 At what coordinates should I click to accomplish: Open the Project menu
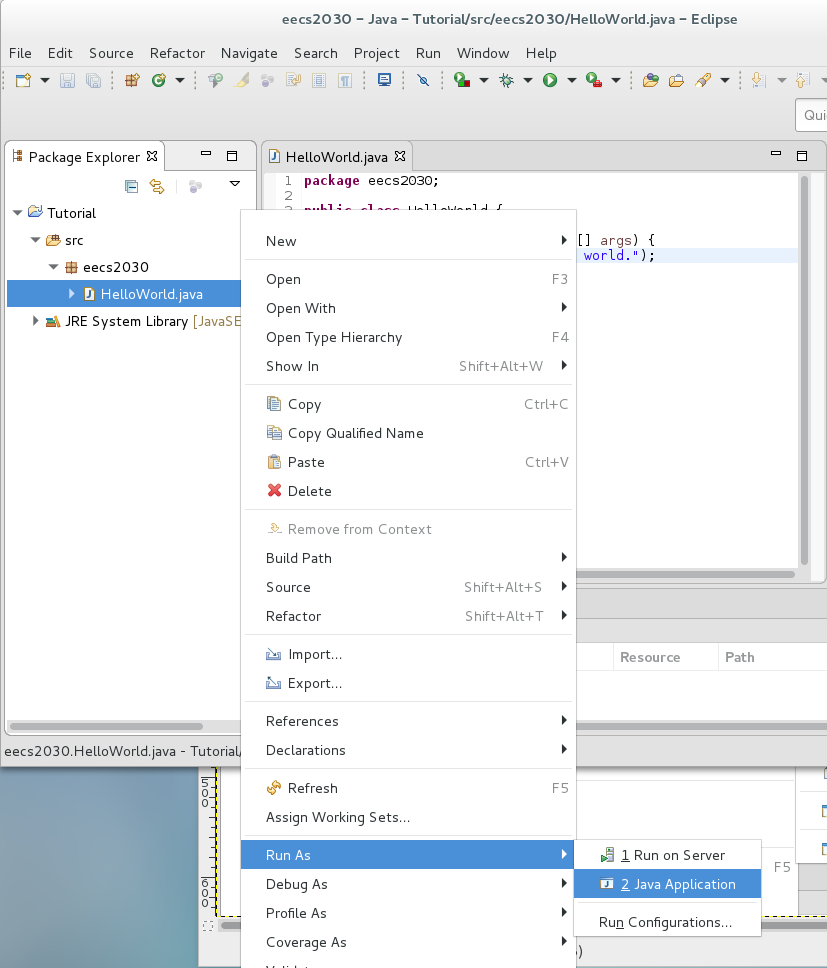tap(376, 53)
